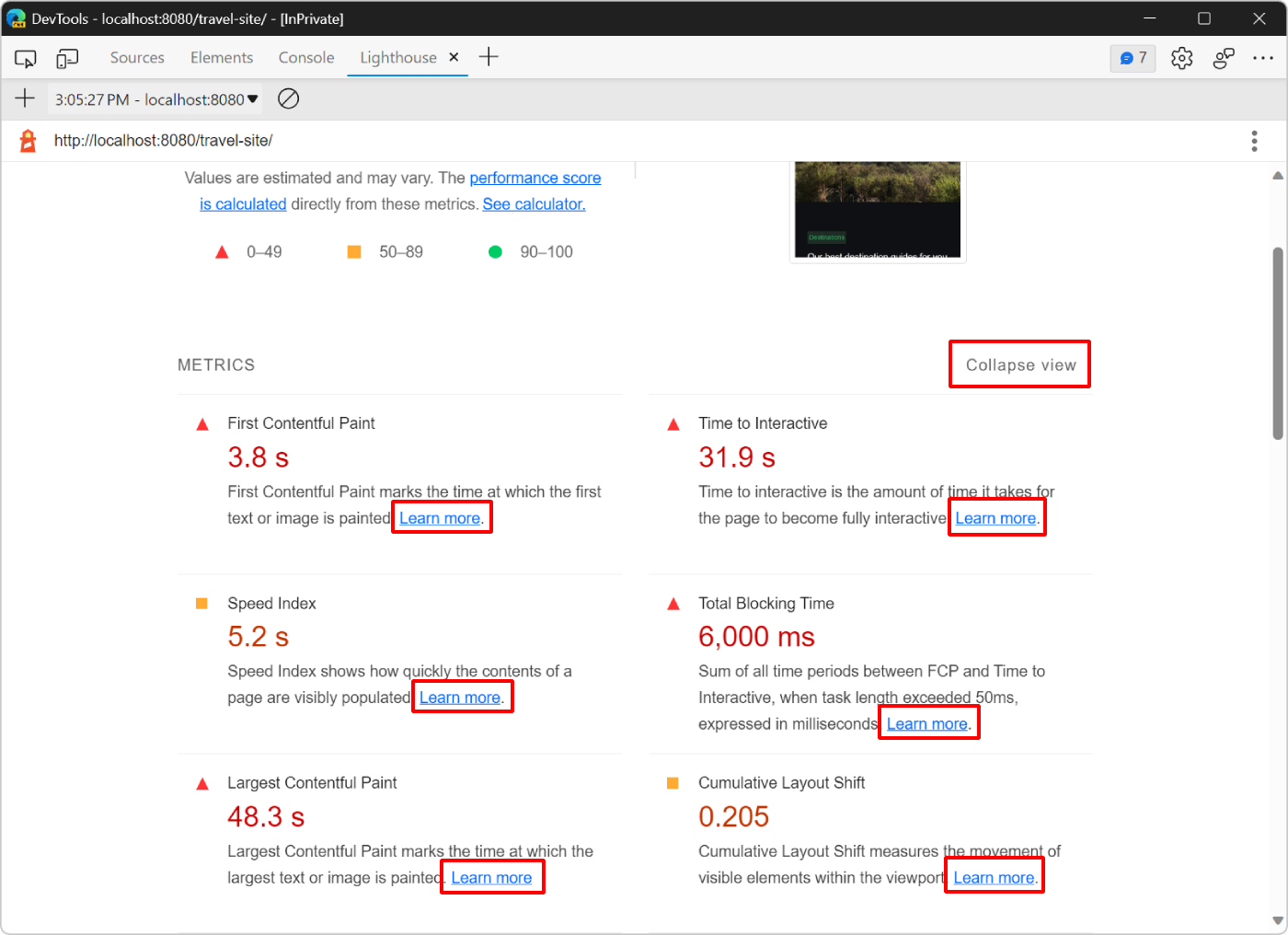Select the Inspect element tool
The height and width of the screenshot is (935, 1288).
coord(25,57)
